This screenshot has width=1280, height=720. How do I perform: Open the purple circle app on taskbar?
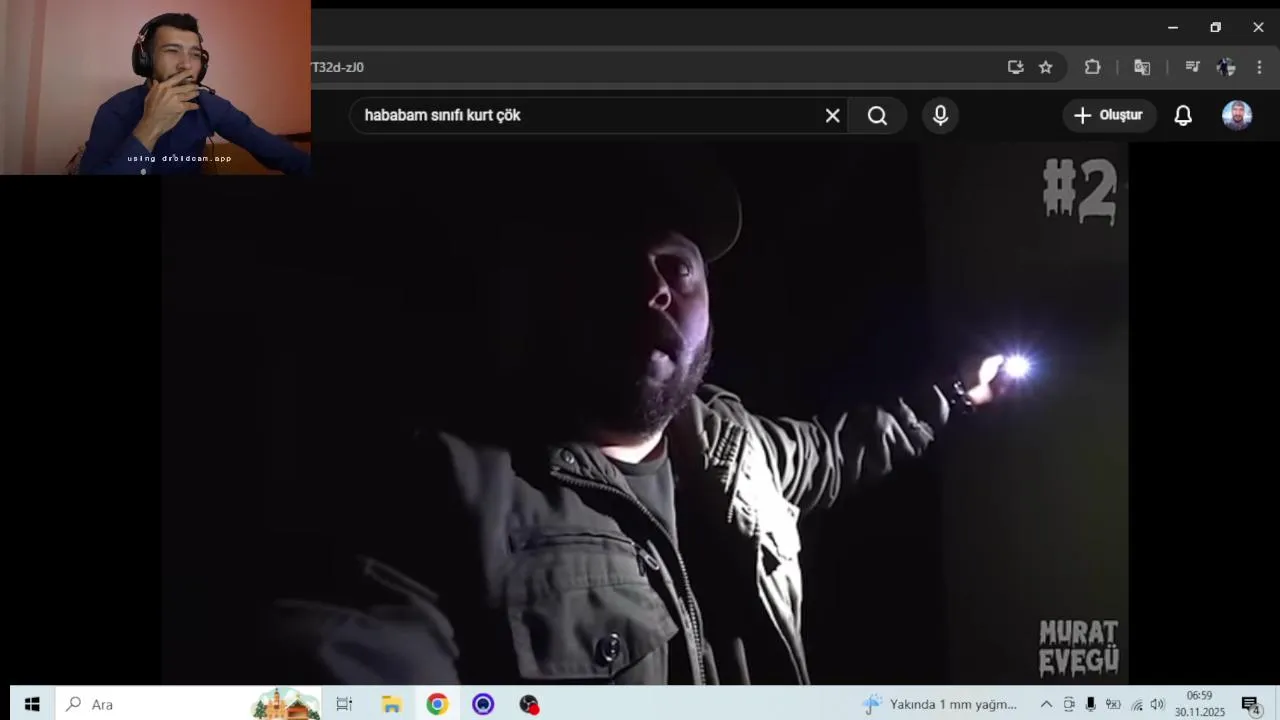[483, 704]
